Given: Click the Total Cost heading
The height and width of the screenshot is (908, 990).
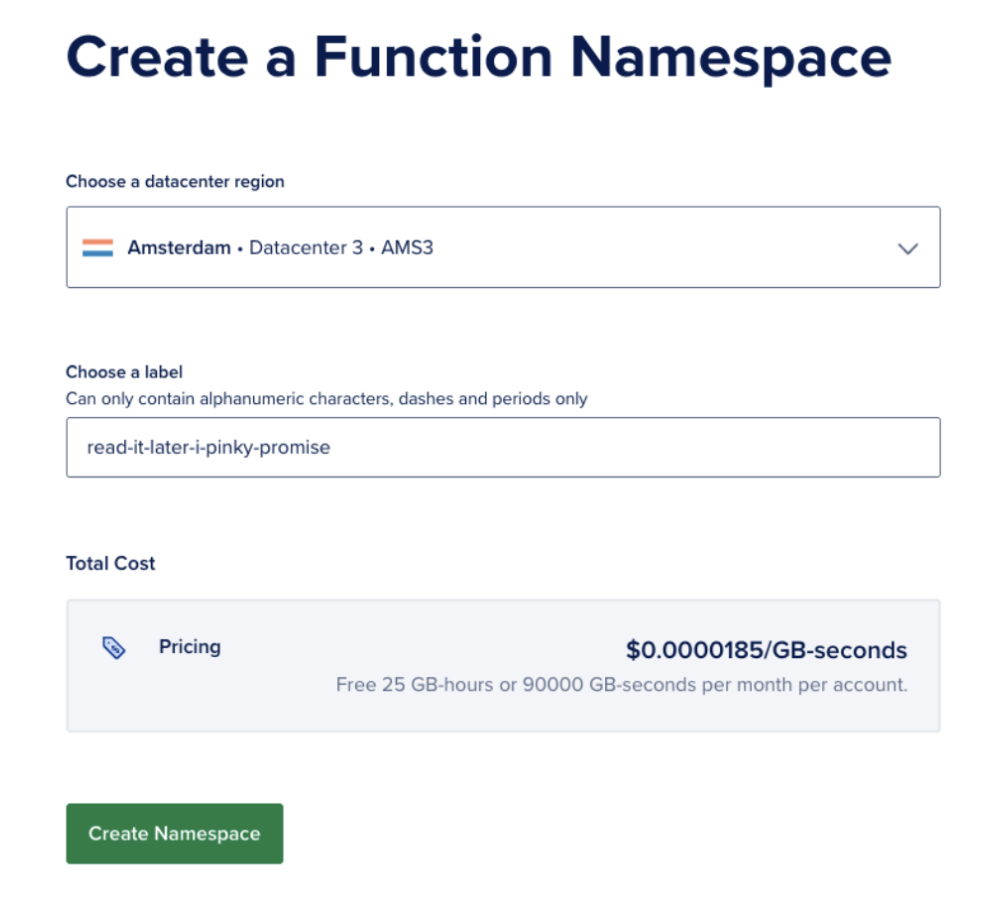Looking at the screenshot, I should (x=110, y=563).
